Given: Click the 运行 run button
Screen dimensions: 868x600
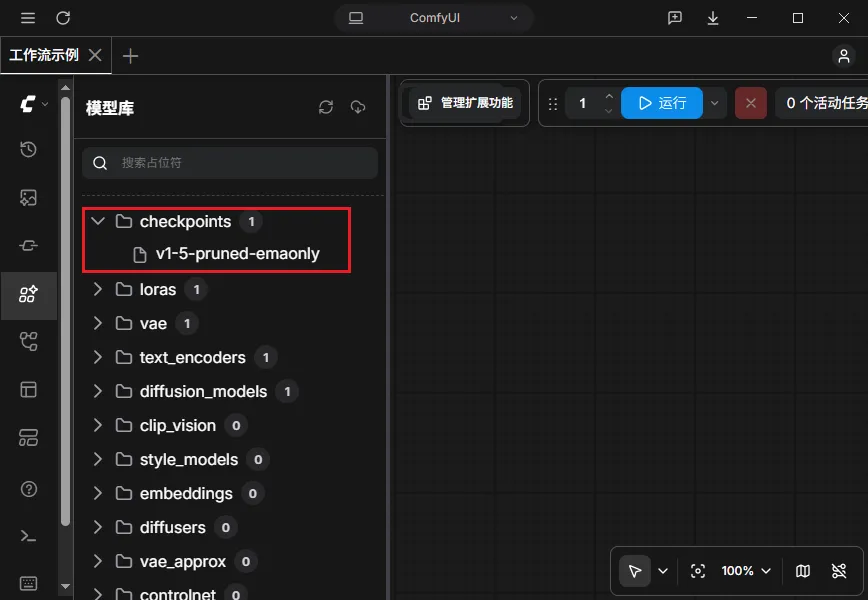Looking at the screenshot, I should tap(662, 103).
